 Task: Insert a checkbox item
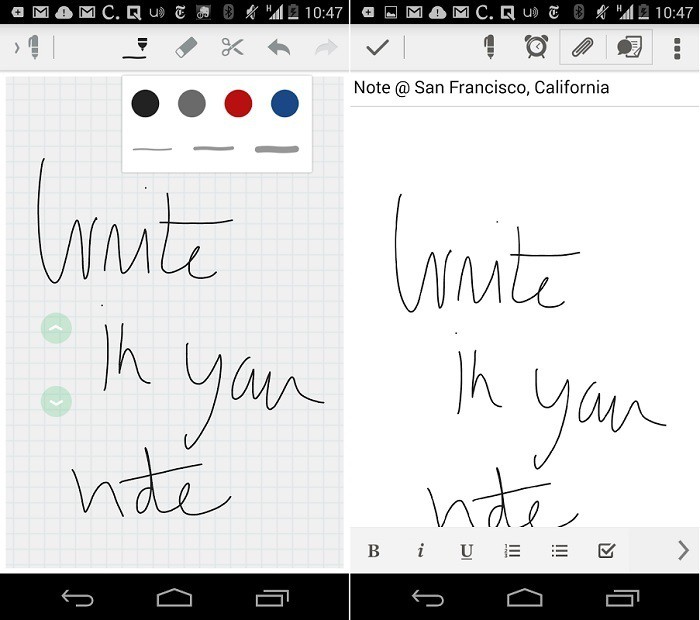click(x=606, y=551)
